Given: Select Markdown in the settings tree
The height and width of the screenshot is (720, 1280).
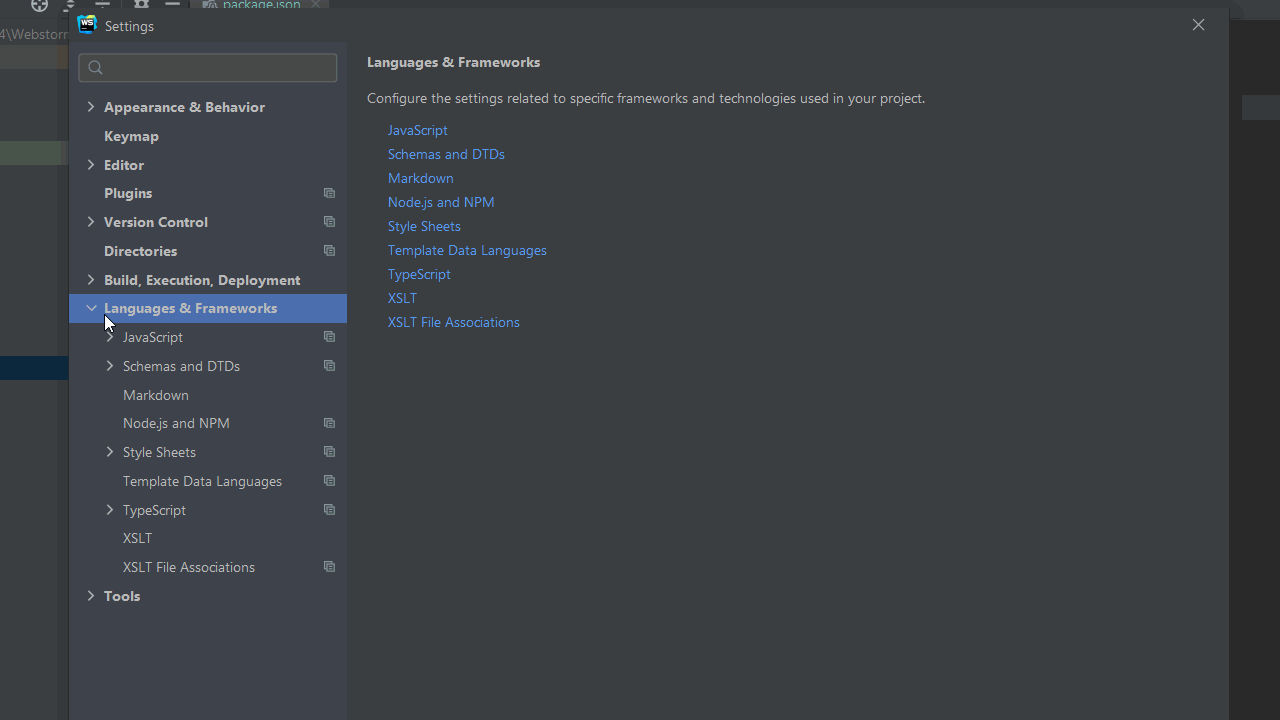Looking at the screenshot, I should point(156,395).
